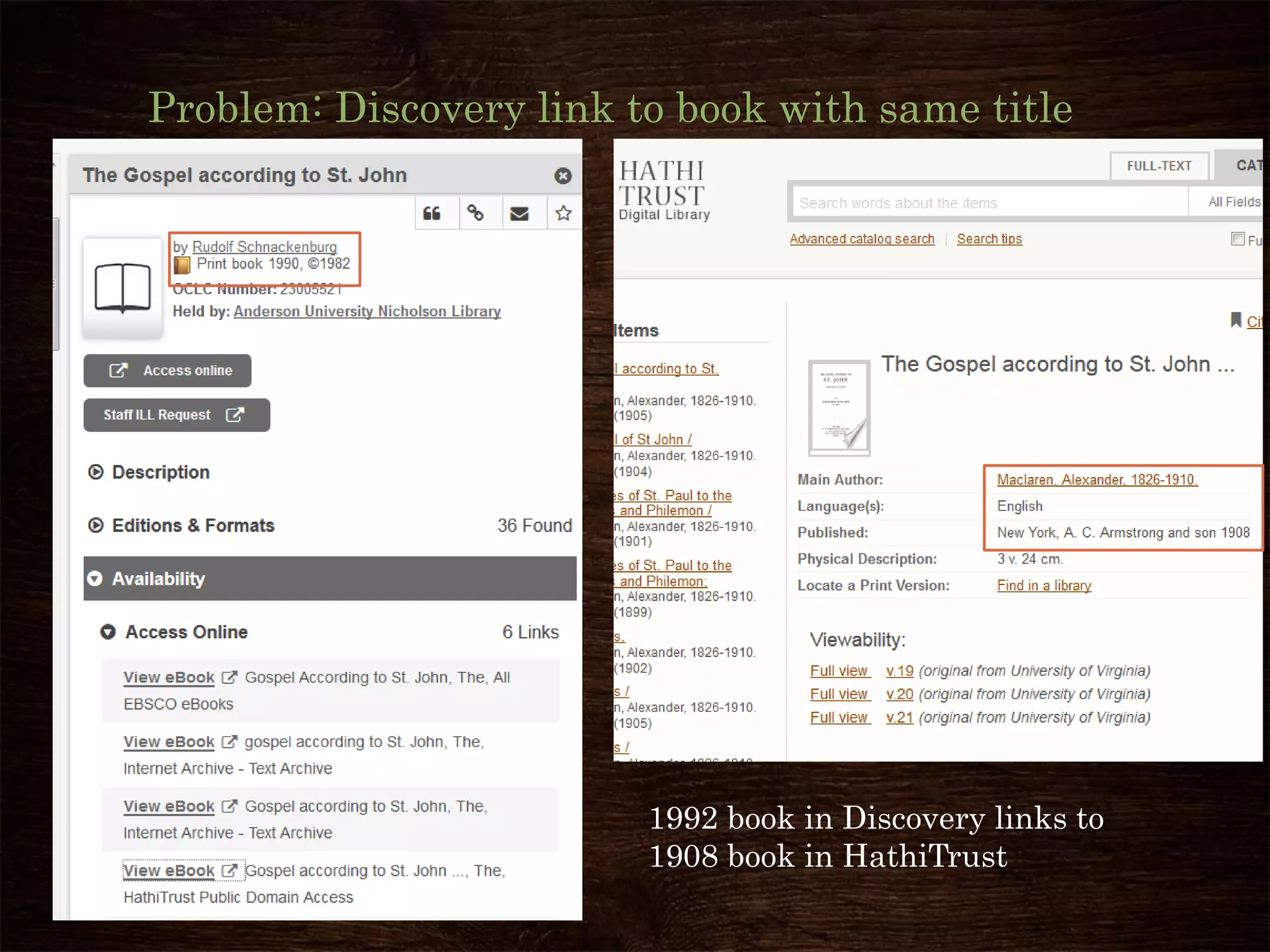Viewport: 1270px width, 952px height.
Task: Click the HathiTrust search words input field
Action: tap(990, 203)
